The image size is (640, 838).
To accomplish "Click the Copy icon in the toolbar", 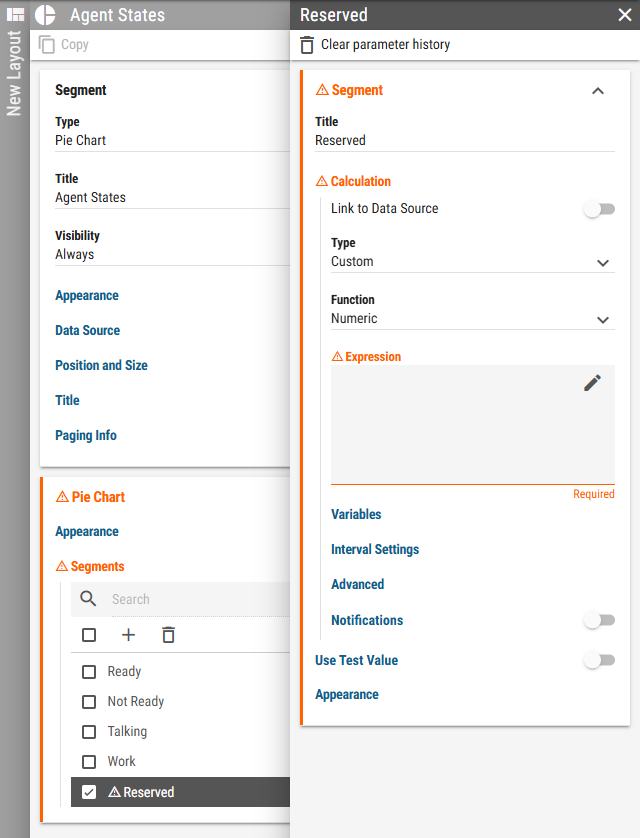I will (46, 44).
